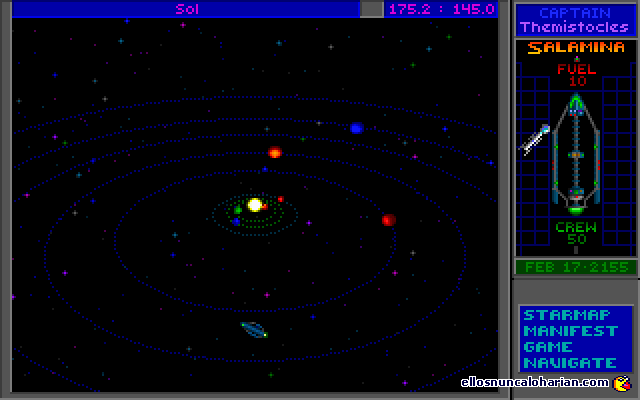Click the yellow Sun at center
640x400 pixels.
tap(255, 205)
